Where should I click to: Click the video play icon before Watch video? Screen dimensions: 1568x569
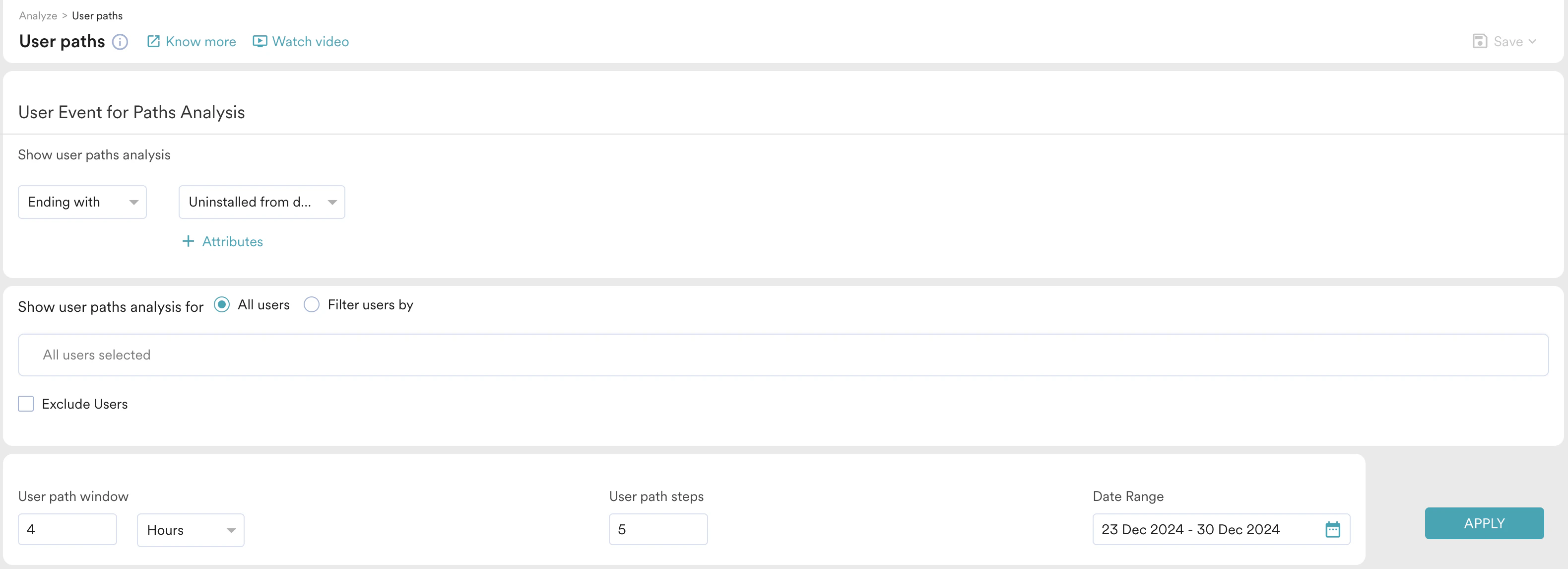260,41
